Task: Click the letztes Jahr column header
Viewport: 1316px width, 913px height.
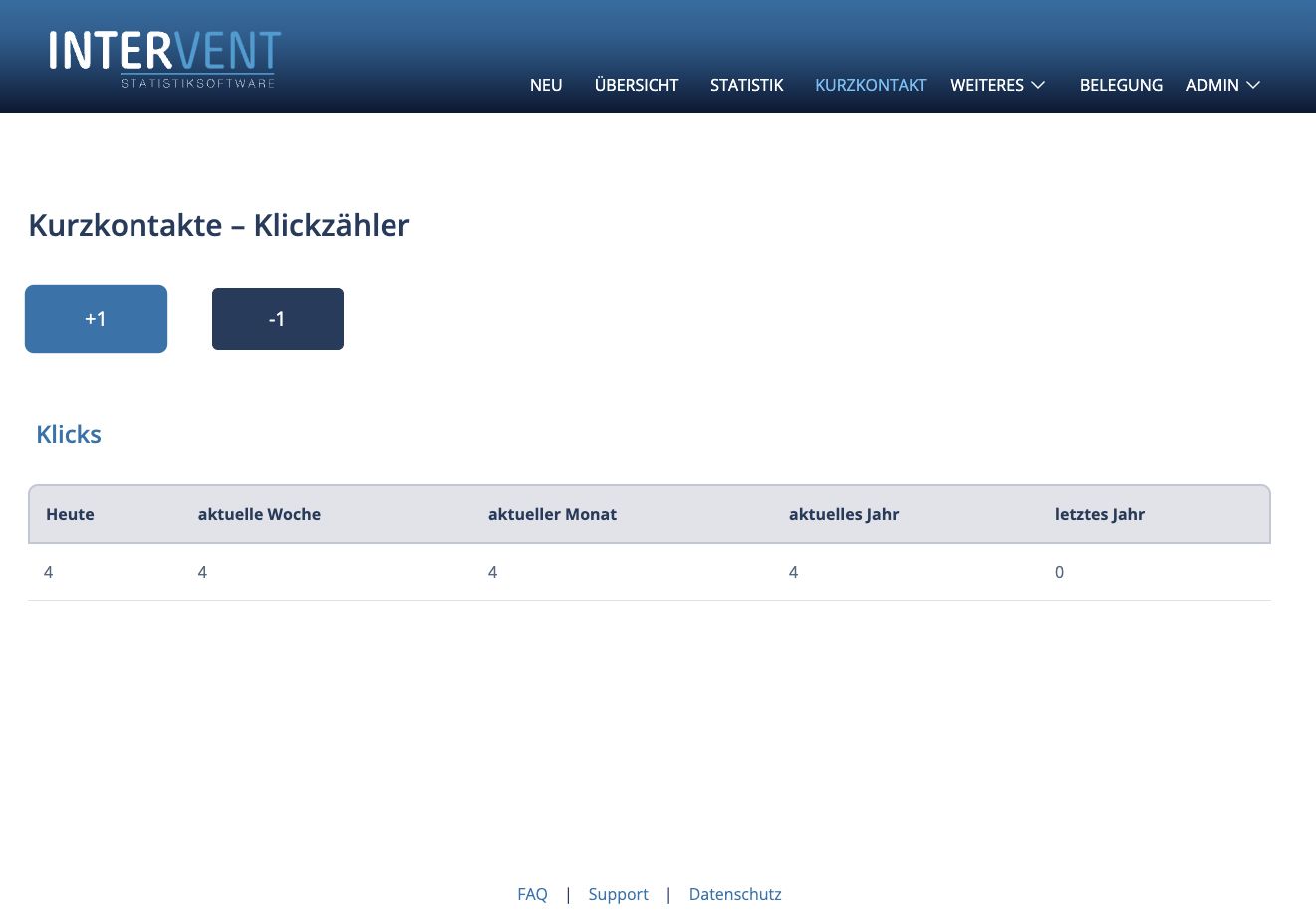Action: [1100, 514]
